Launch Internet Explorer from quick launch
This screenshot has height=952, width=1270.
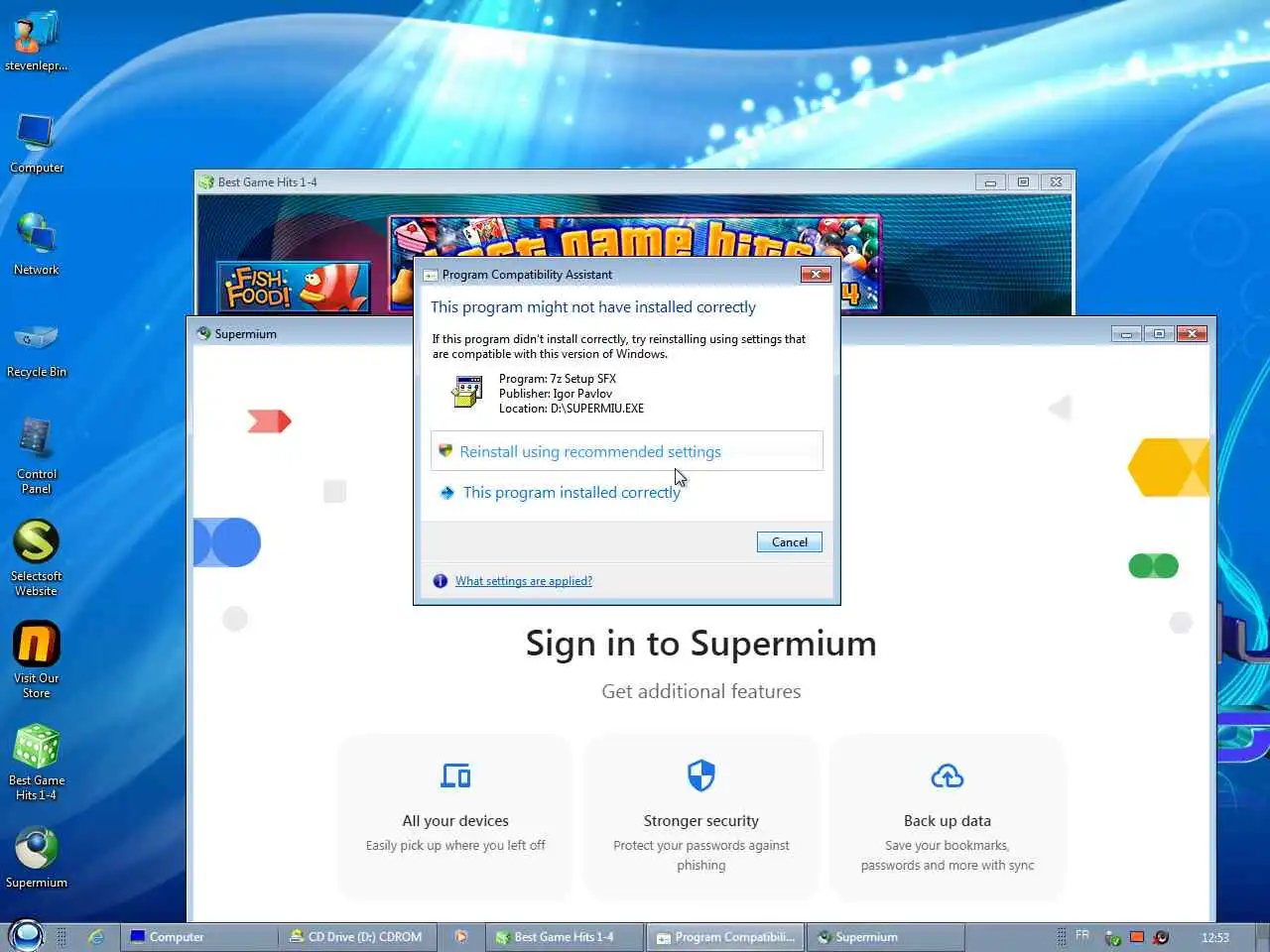96,936
